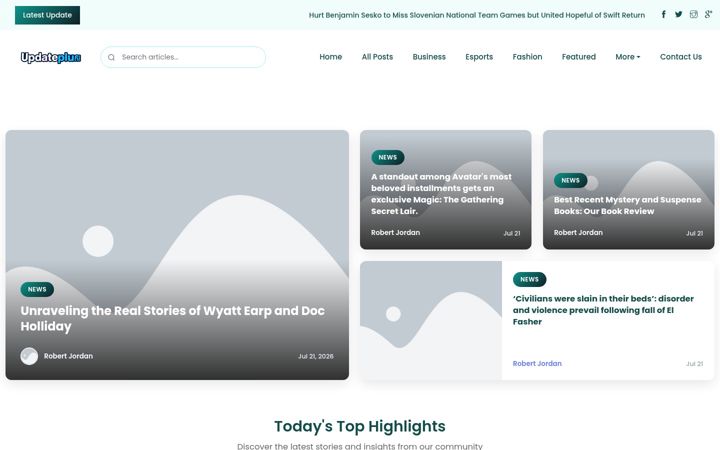Image resolution: width=720 pixels, height=450 pixels.
Task: Expand the More dropdown menu
Action: [x=628, y=57]
